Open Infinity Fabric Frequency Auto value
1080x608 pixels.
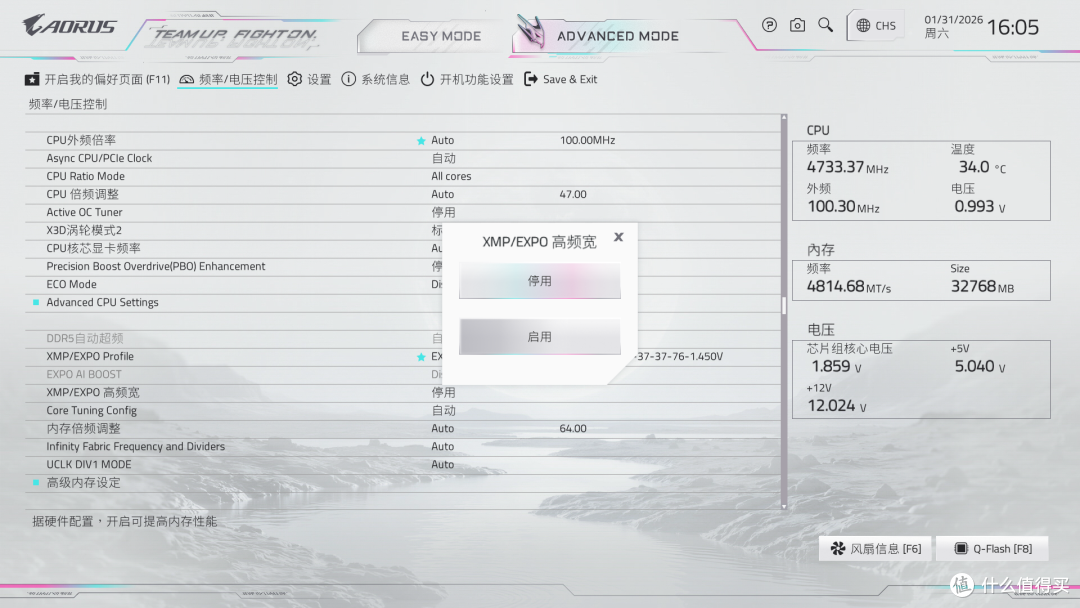[x=442, y=446]
